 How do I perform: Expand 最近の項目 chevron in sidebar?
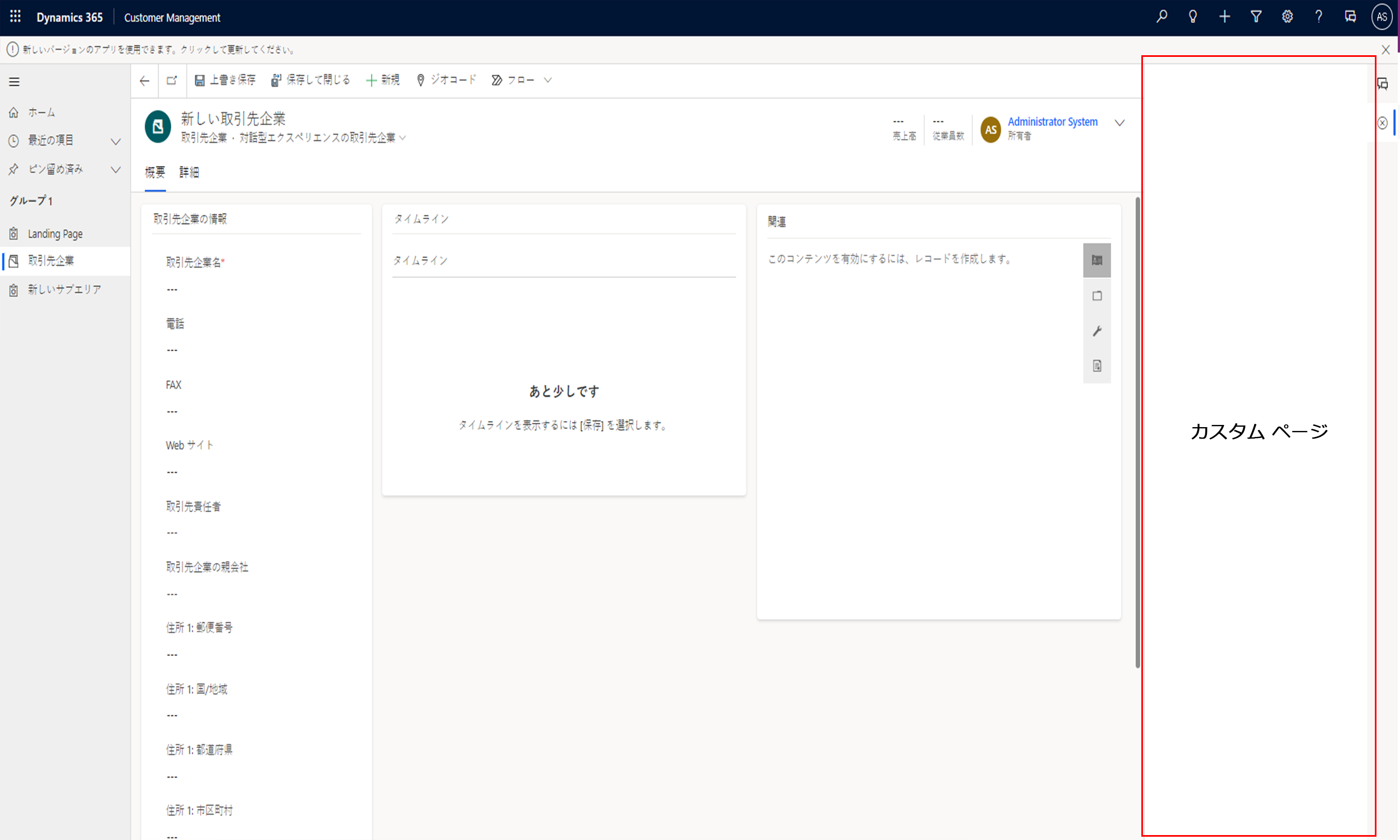click(115, 141)
